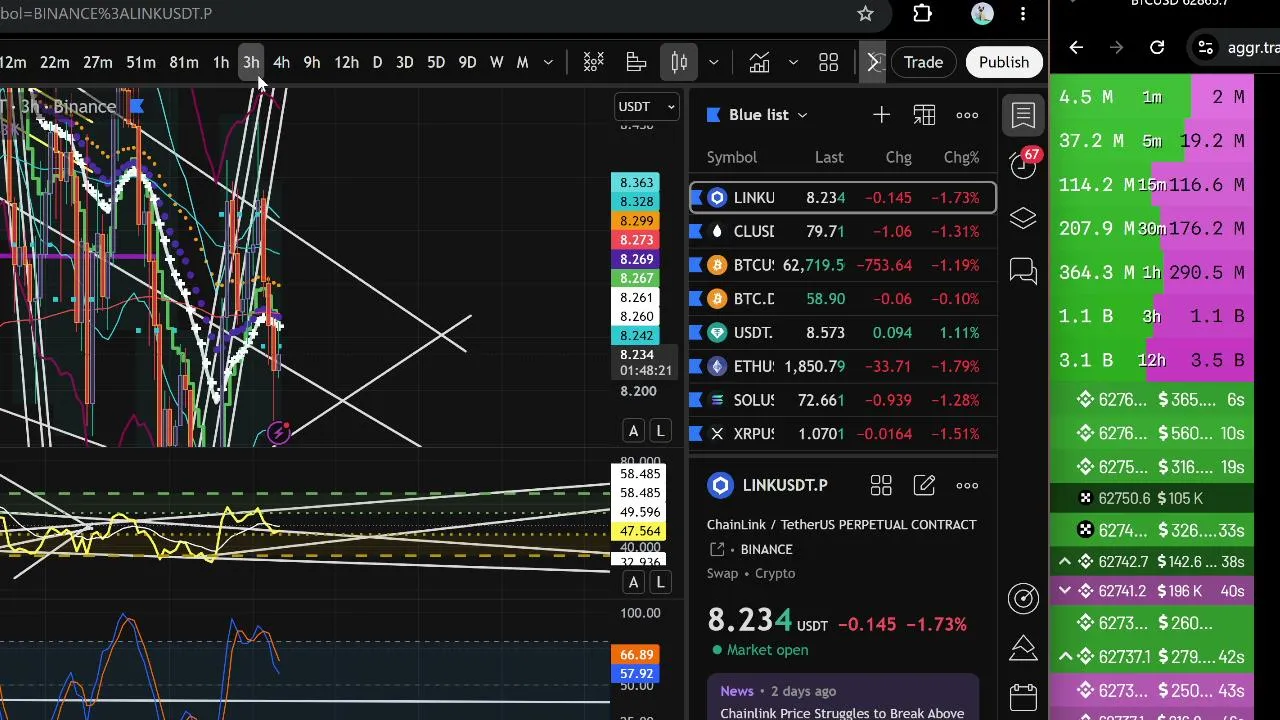
Task: Toggle auto scale A on price chart
Action: [x=633, y=431]
